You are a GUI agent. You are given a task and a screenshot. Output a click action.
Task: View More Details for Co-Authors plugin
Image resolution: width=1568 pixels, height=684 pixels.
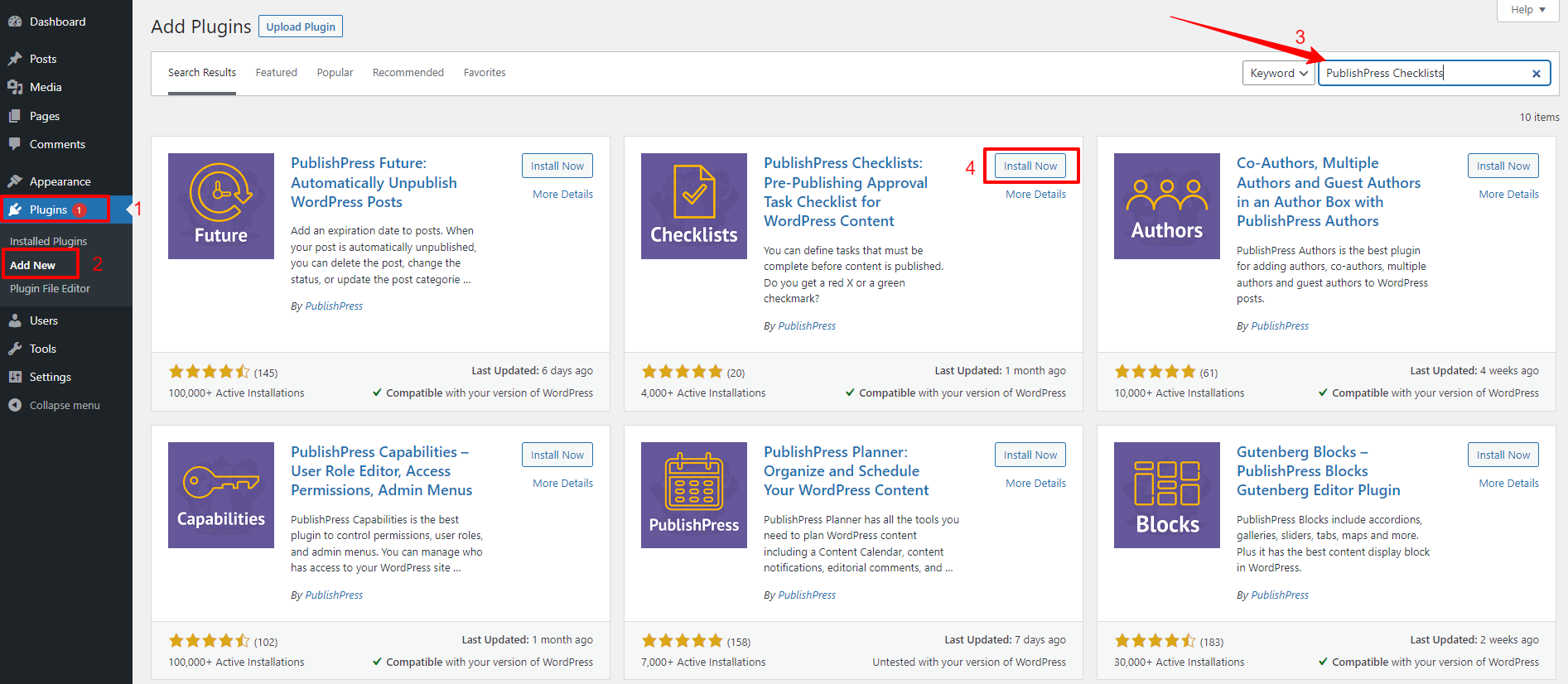[x=1508, y=195]
